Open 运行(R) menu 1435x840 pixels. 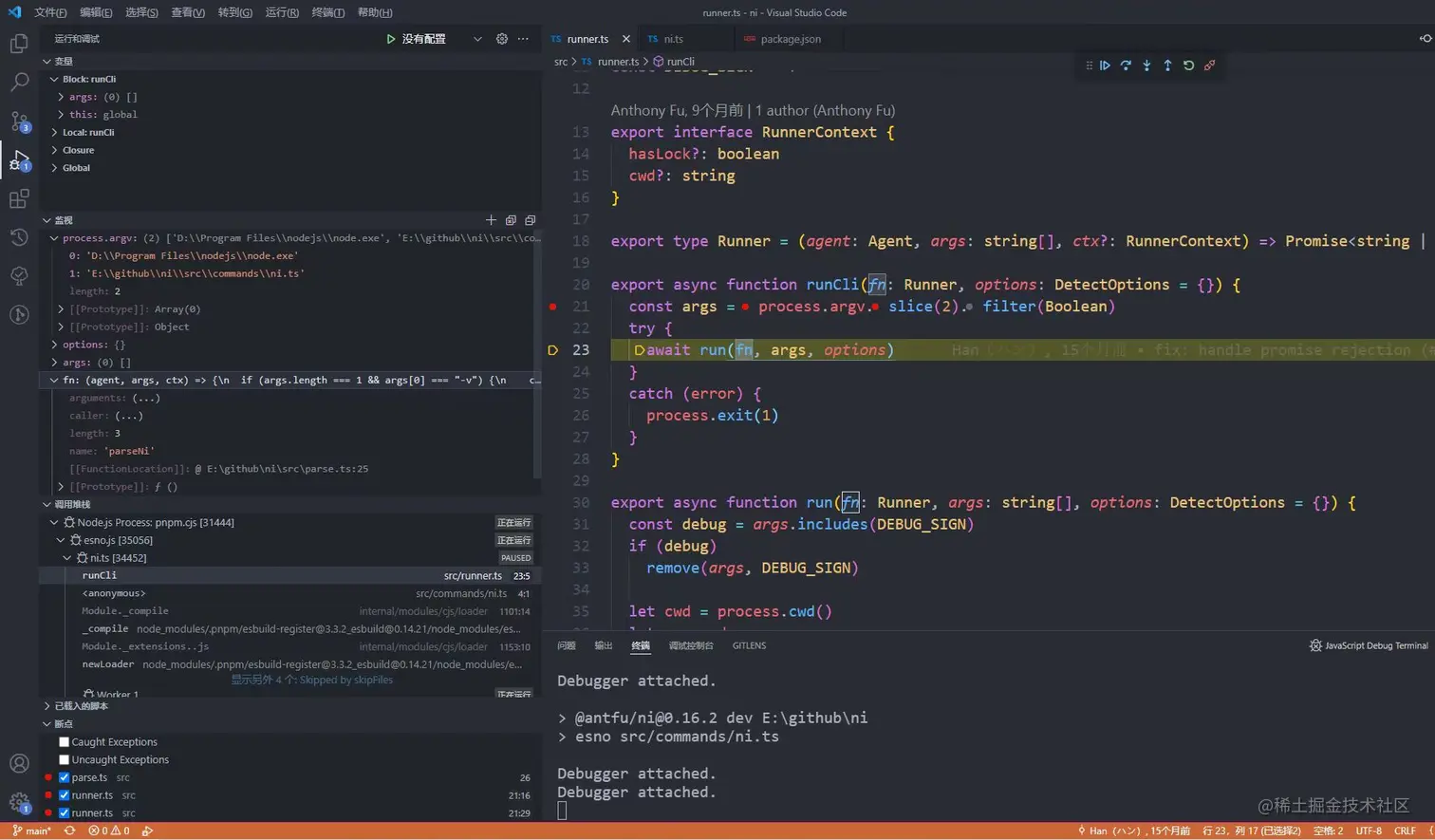282,12
